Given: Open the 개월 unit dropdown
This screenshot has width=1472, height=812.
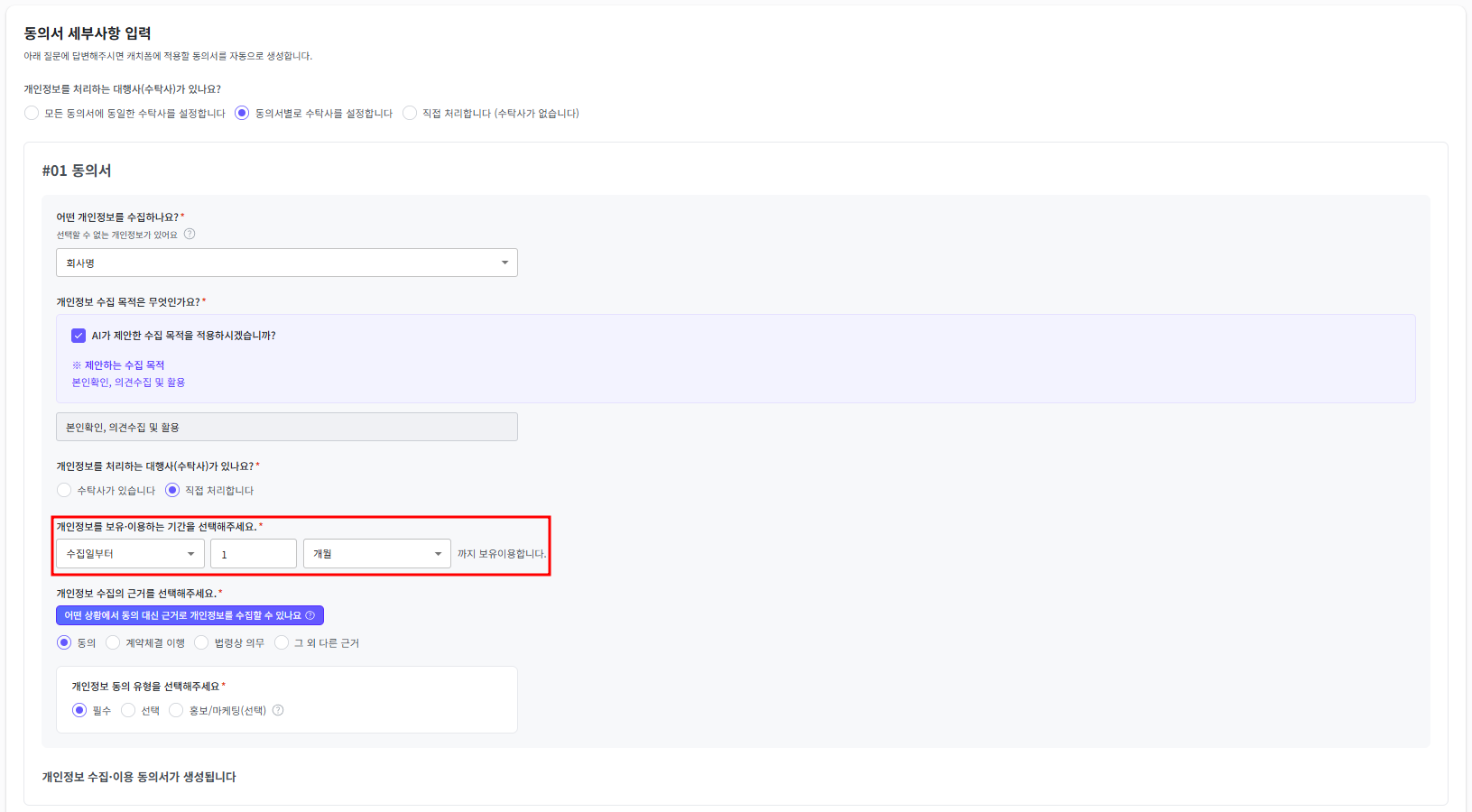Looking at the screenshot, I should click(x=377, y=554).
